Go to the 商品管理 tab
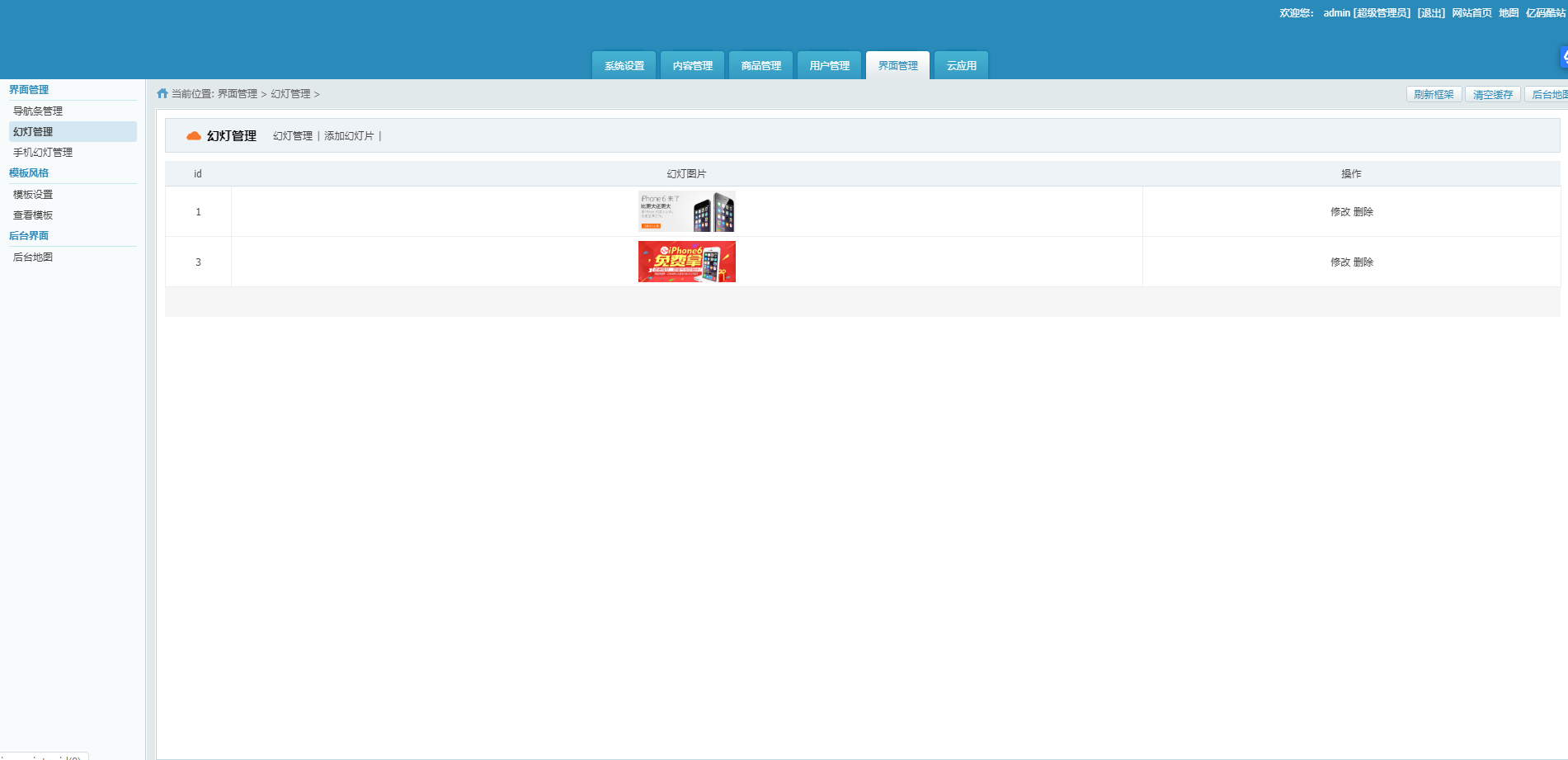 pos(760,66)
